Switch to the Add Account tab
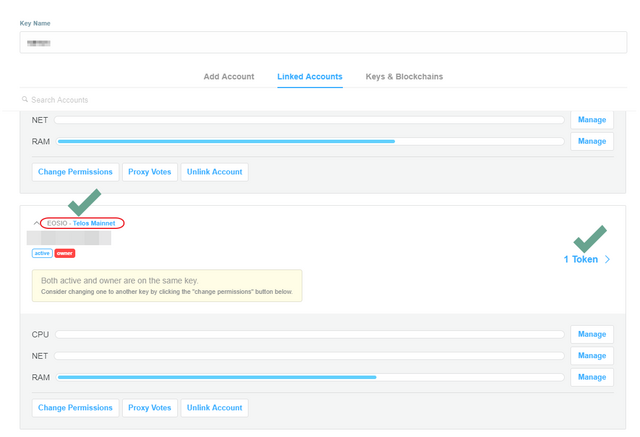640x437 pixels. coord(229,76)
